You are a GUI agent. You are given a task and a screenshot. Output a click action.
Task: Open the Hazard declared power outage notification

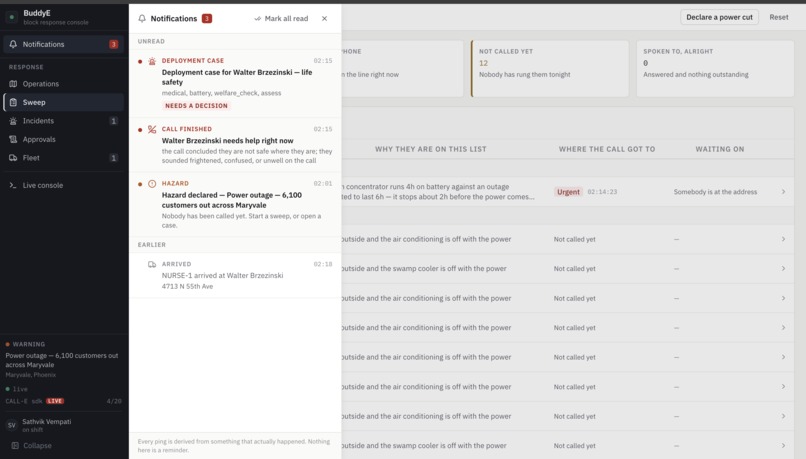coord(235,204)
